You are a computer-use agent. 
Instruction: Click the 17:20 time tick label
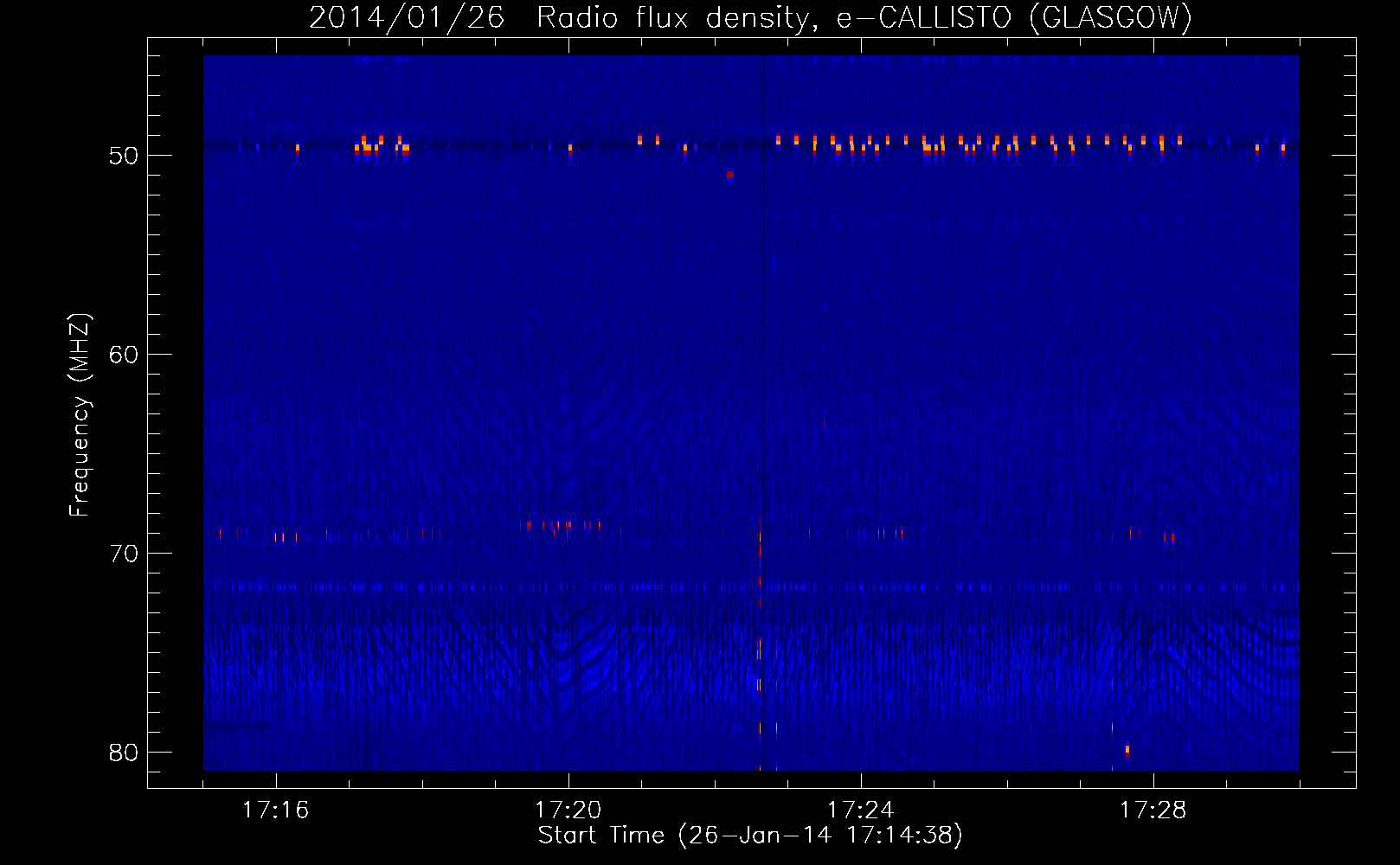point(568,810)
